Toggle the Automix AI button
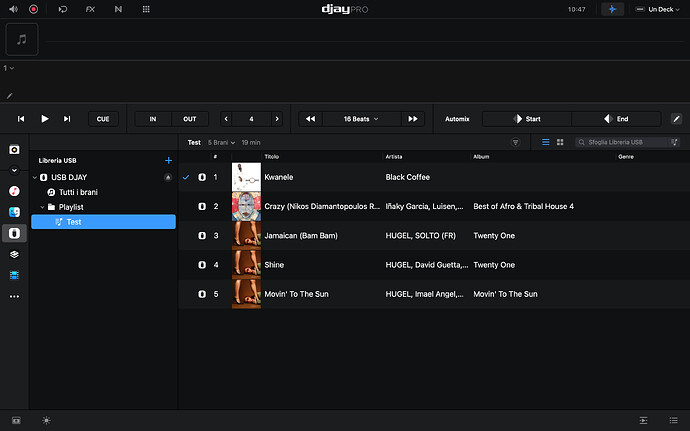Viewport: 690px width, 431px height. click(x=612, y=9)
